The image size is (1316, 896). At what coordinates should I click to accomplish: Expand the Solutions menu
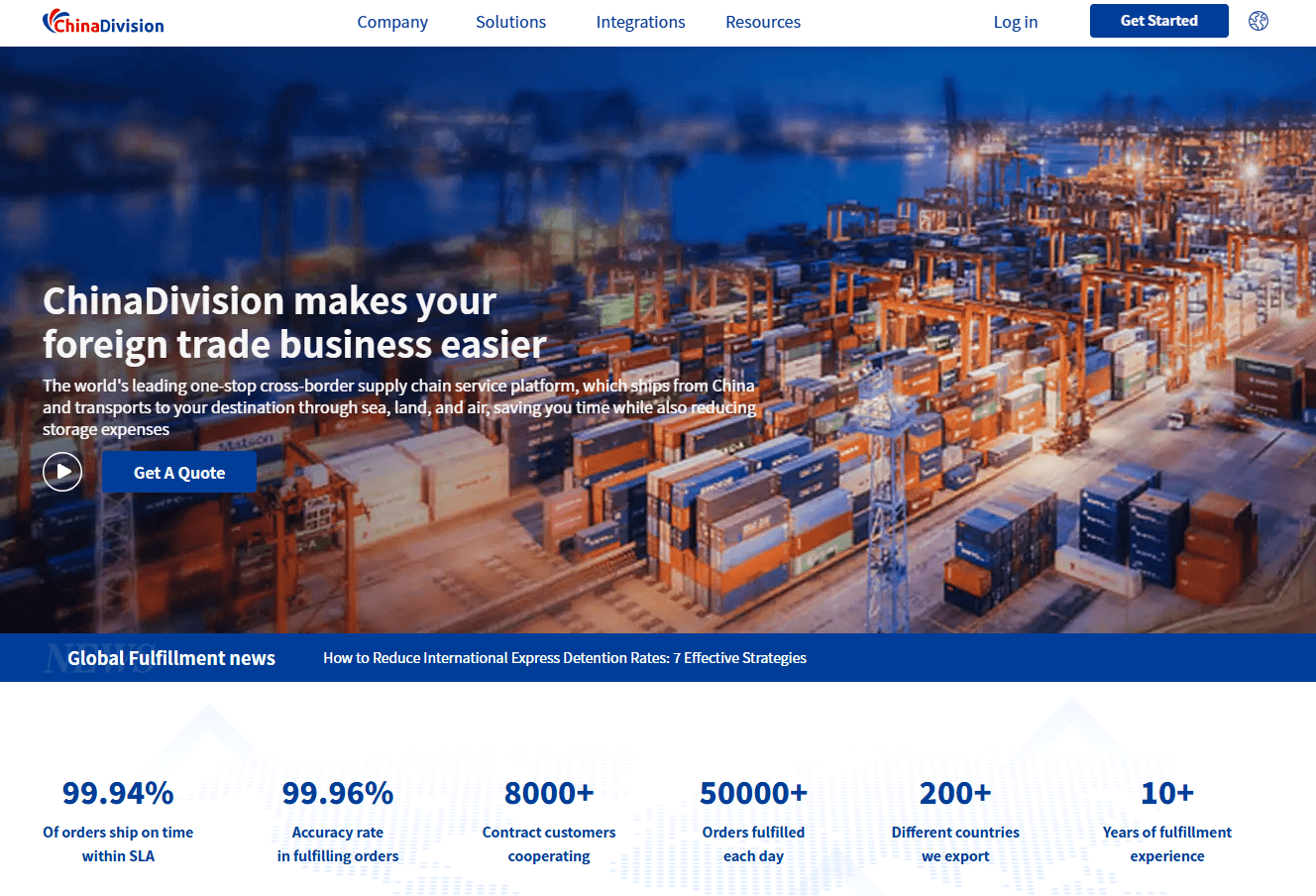coord(510,22)
